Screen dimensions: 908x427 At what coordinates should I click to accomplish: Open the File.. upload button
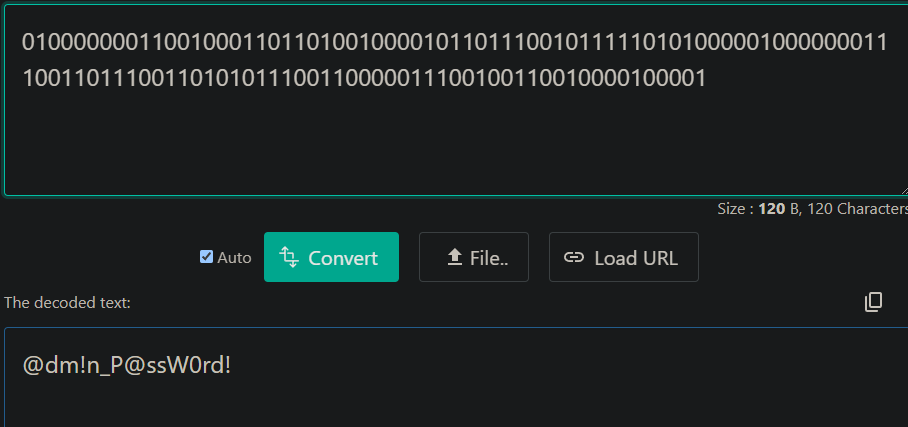473,257
